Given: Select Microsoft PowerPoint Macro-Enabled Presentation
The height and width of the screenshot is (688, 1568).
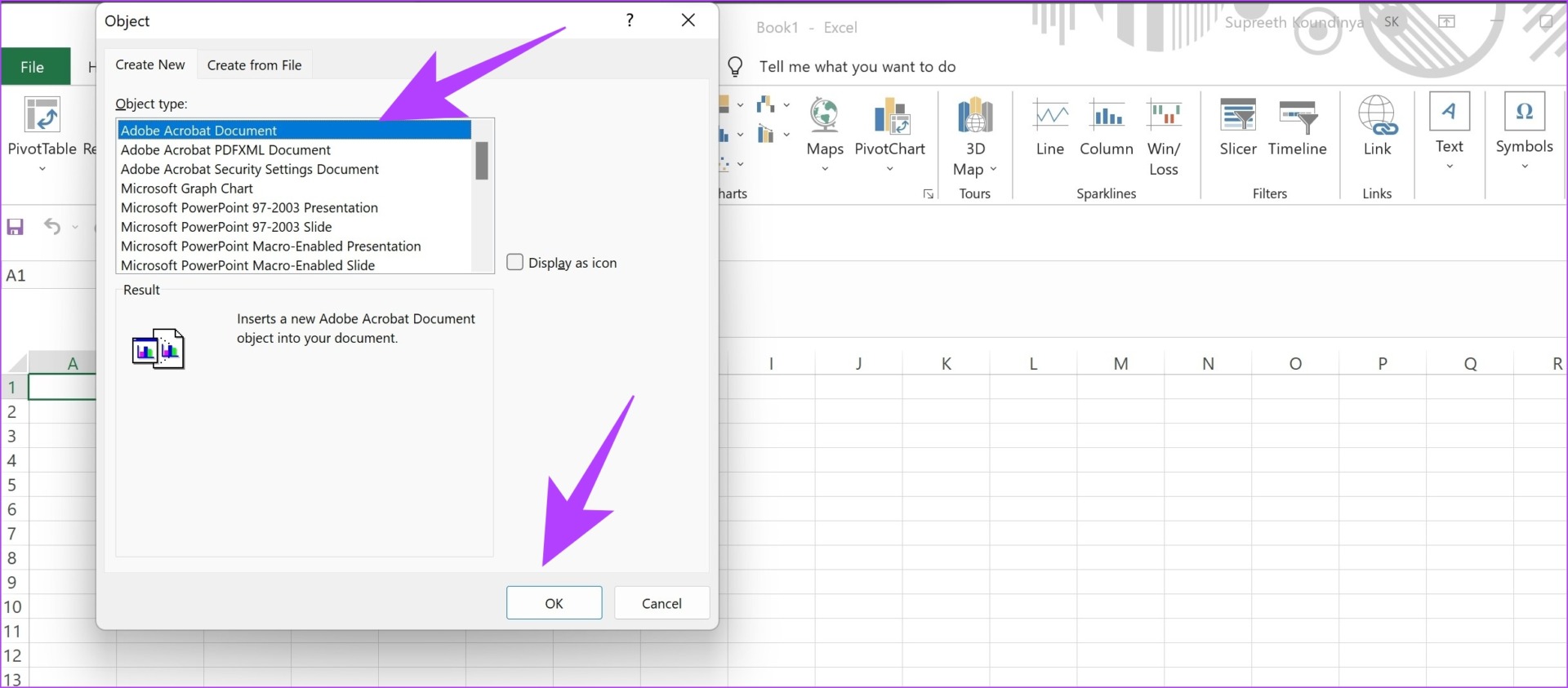Looking at the screenshot, I should [295, 246].
